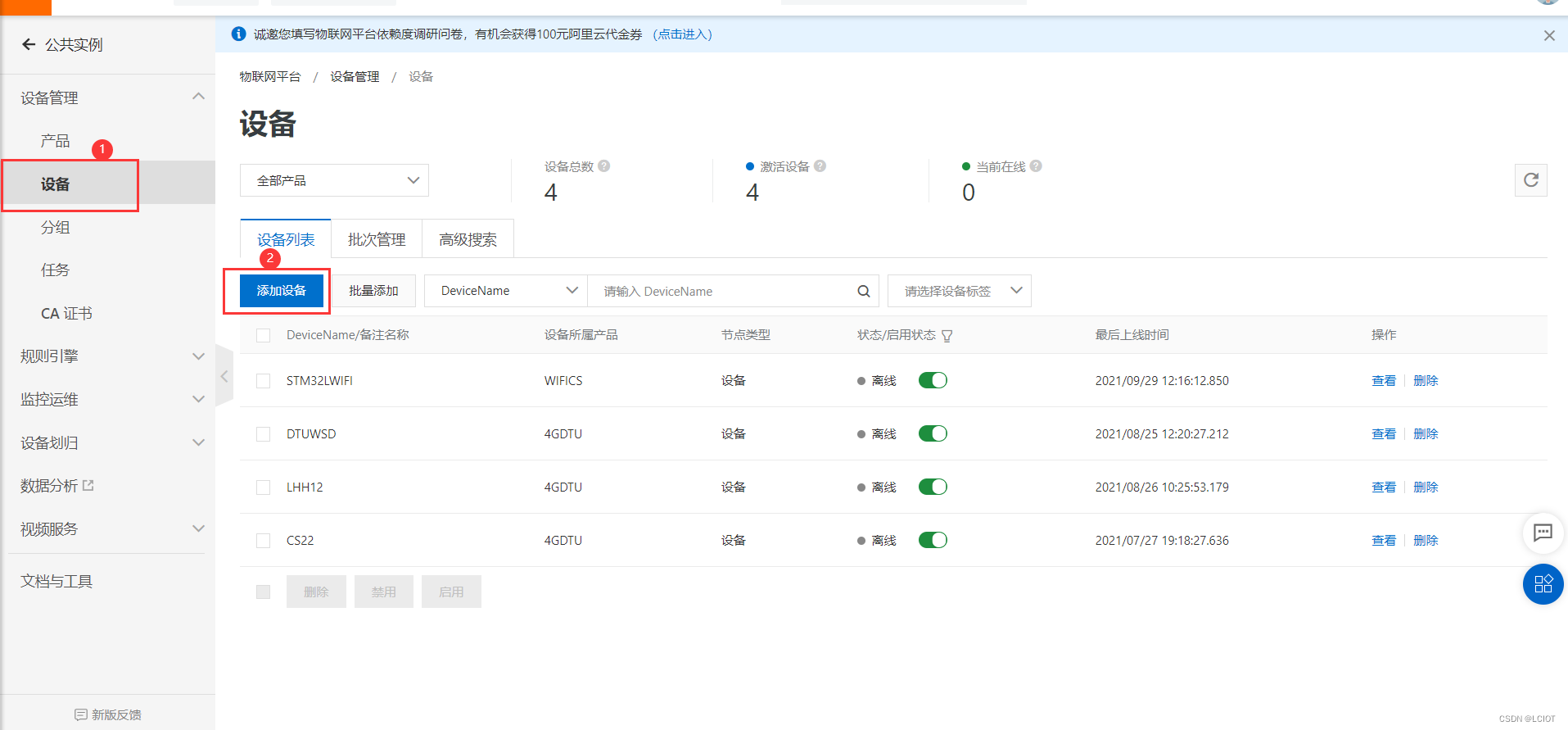Open the 请选择设备标签 dropdown
This screenshot has width=1568, height=730.
click(959, 291)
